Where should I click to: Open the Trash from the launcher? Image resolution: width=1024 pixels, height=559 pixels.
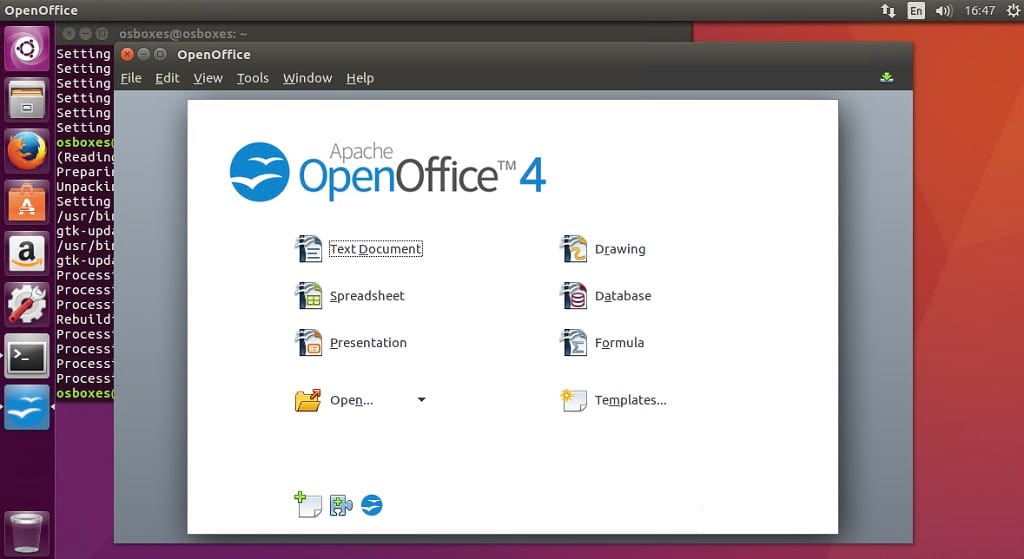(x=27, y=532)
